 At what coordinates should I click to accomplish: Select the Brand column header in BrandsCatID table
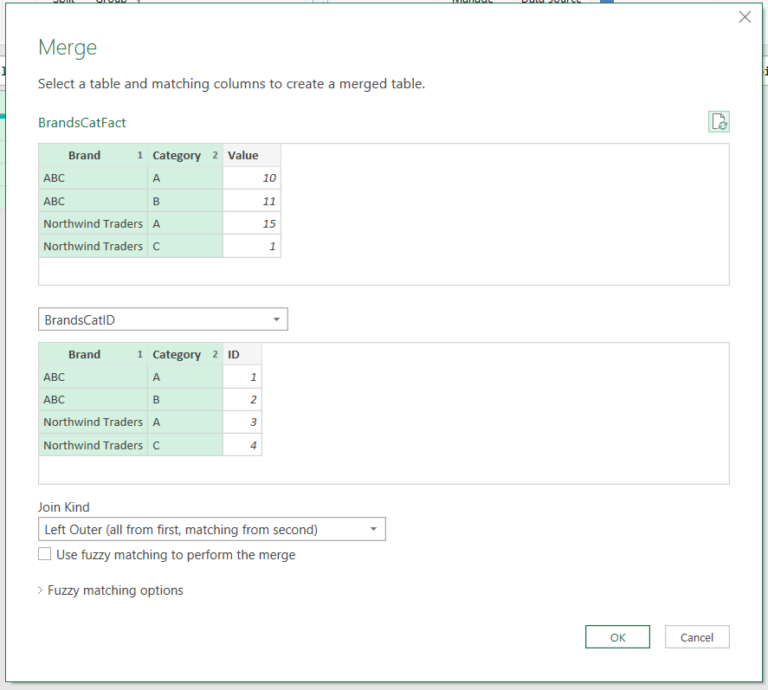[x=93, y=354]
